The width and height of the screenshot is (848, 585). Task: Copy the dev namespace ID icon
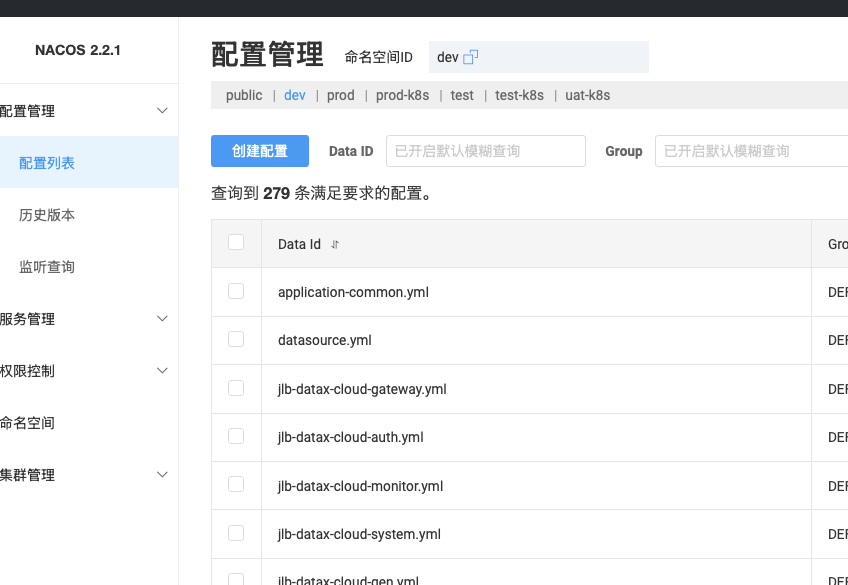point(471,57)
